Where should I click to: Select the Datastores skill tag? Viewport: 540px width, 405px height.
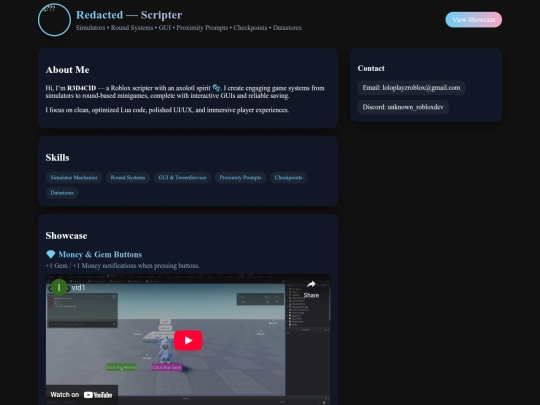tap(62, 193)
